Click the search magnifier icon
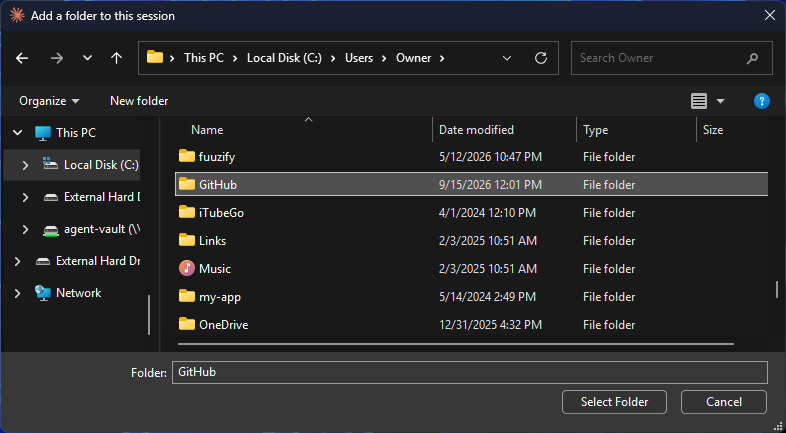 pyautogui.click(x=752, y=58)
